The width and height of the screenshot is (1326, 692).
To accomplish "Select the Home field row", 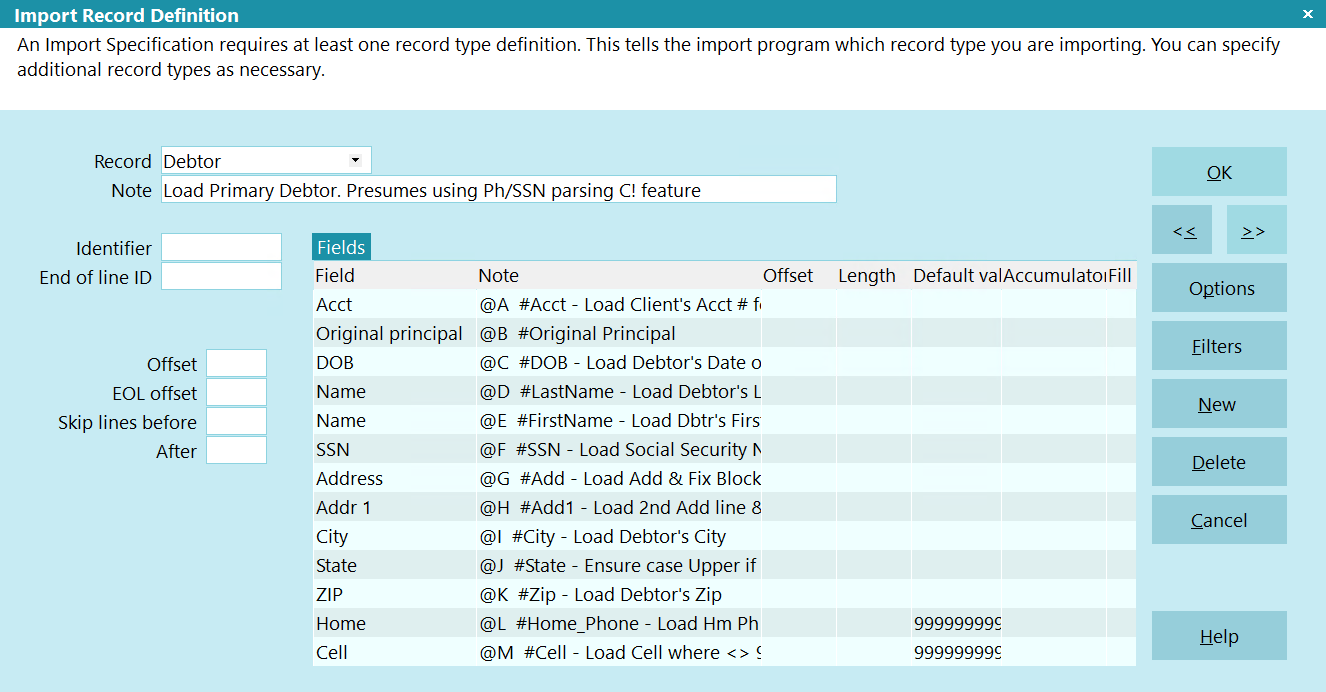I will pos(724,623).
